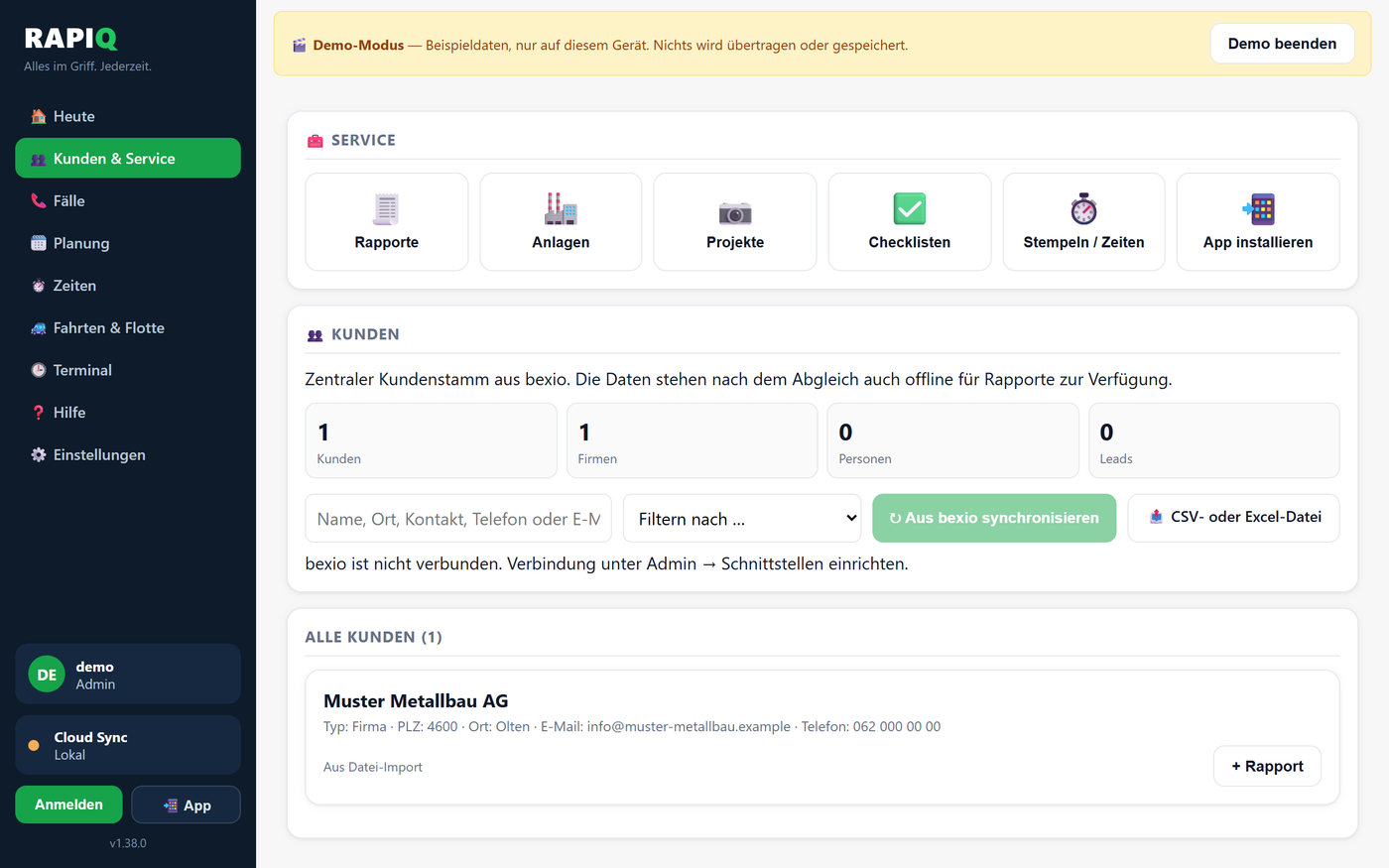Click the Cloud Sync Lokal status card
Image resolution: width=1389 pixels, height=868 pixels.
128,745
